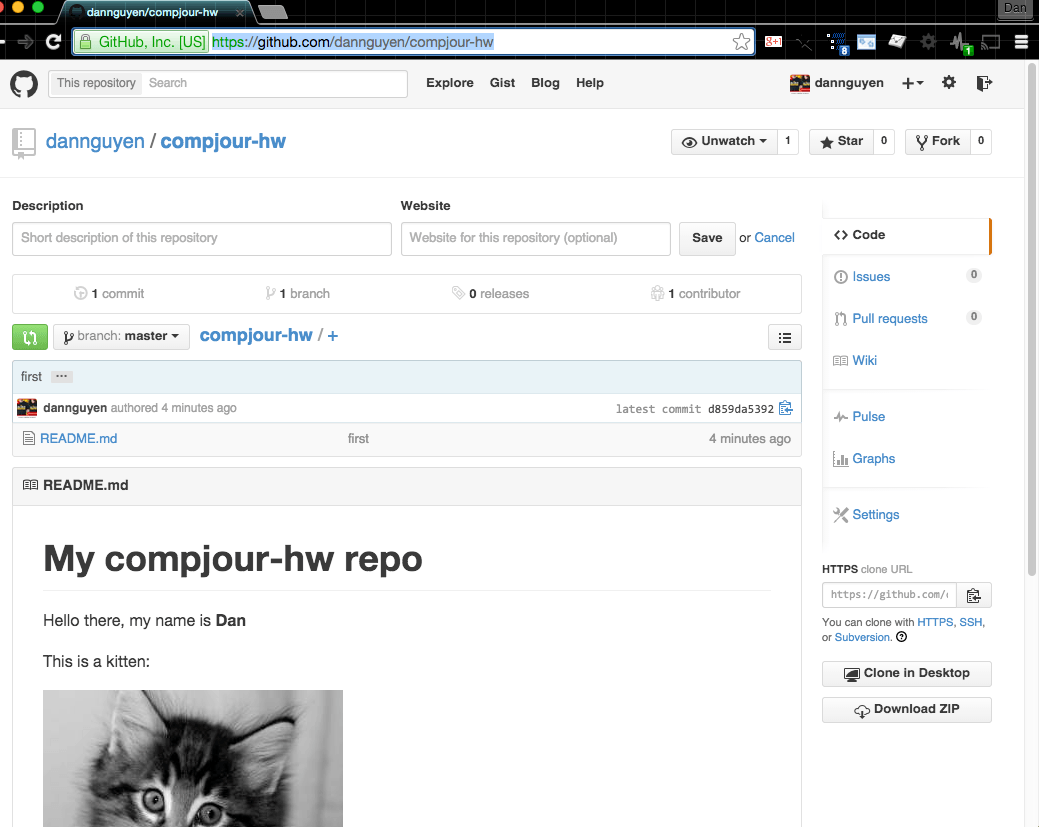The image size is (1039, 827).
Task: Copy commit SHA d859da5392 to clipboard
Action: 786,408
